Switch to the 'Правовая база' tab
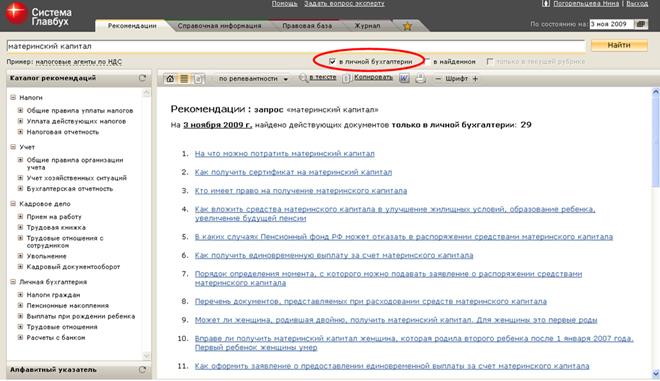Screen dimensions: 660x381 pyautogui.click(x=307, y=26)
